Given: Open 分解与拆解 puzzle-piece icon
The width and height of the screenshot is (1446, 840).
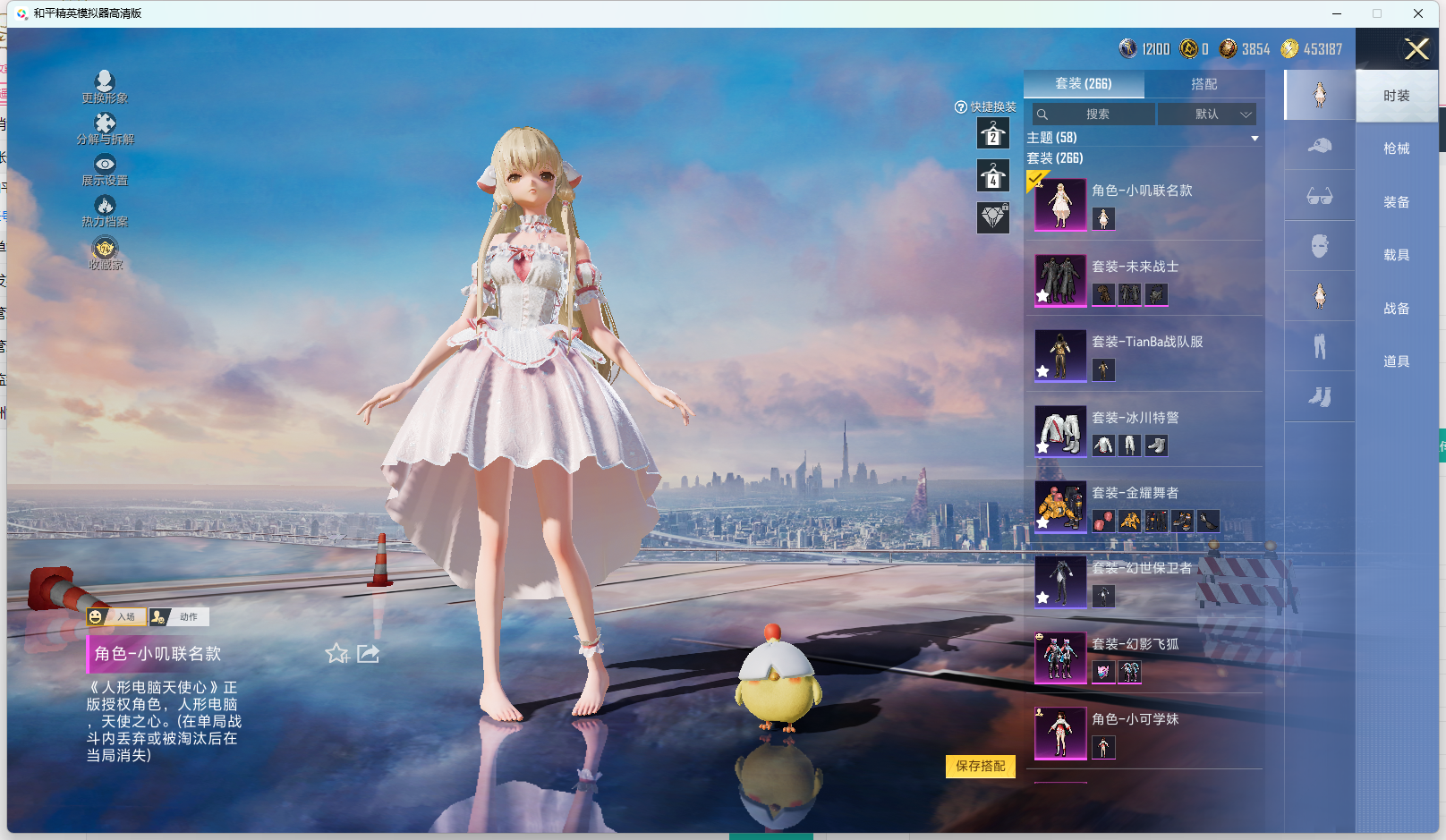Looking at the screenshot, I should (x=105, y=123).
